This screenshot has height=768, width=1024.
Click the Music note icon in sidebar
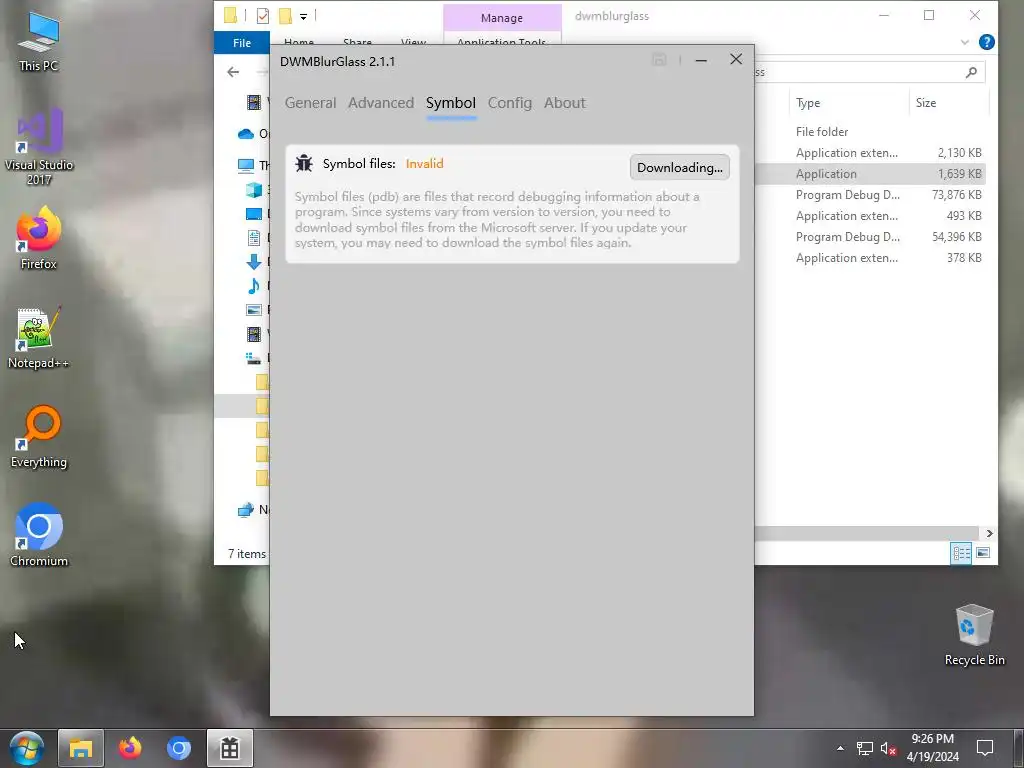click(253, 285)
